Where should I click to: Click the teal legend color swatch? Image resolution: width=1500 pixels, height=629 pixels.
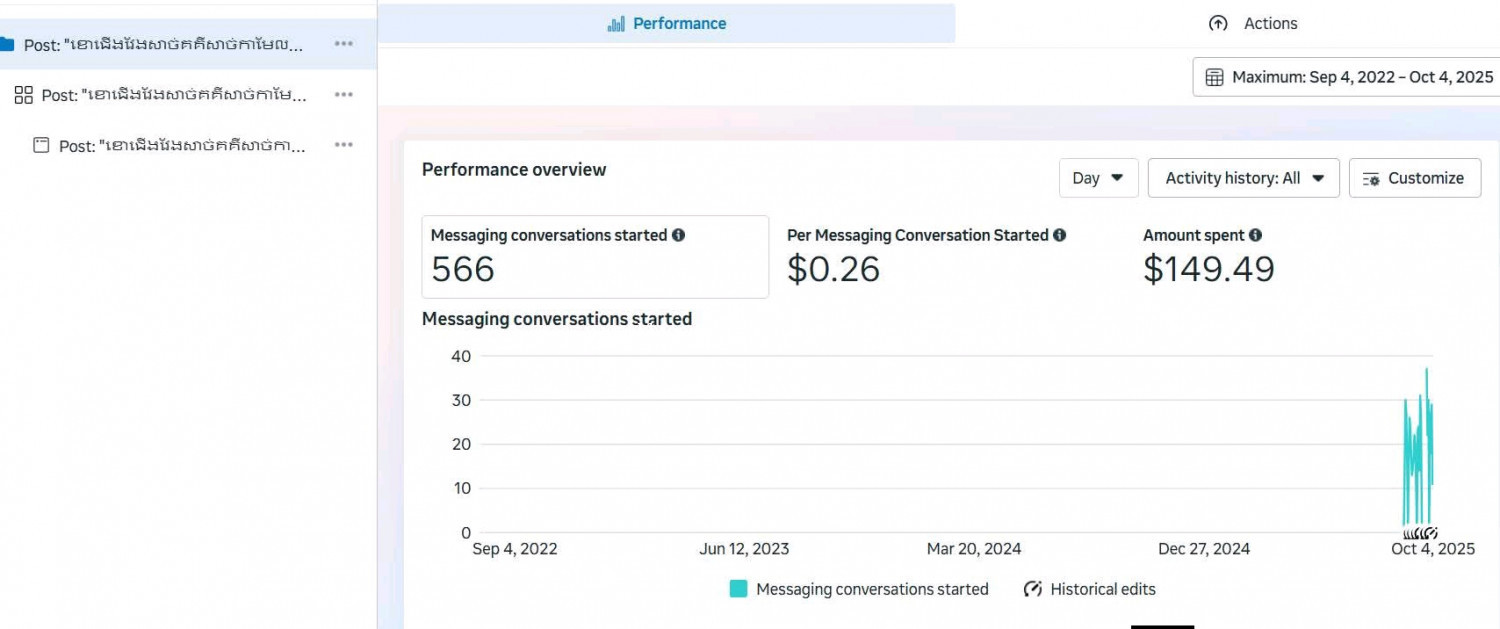pyautogui.click(x=739, y=589)
